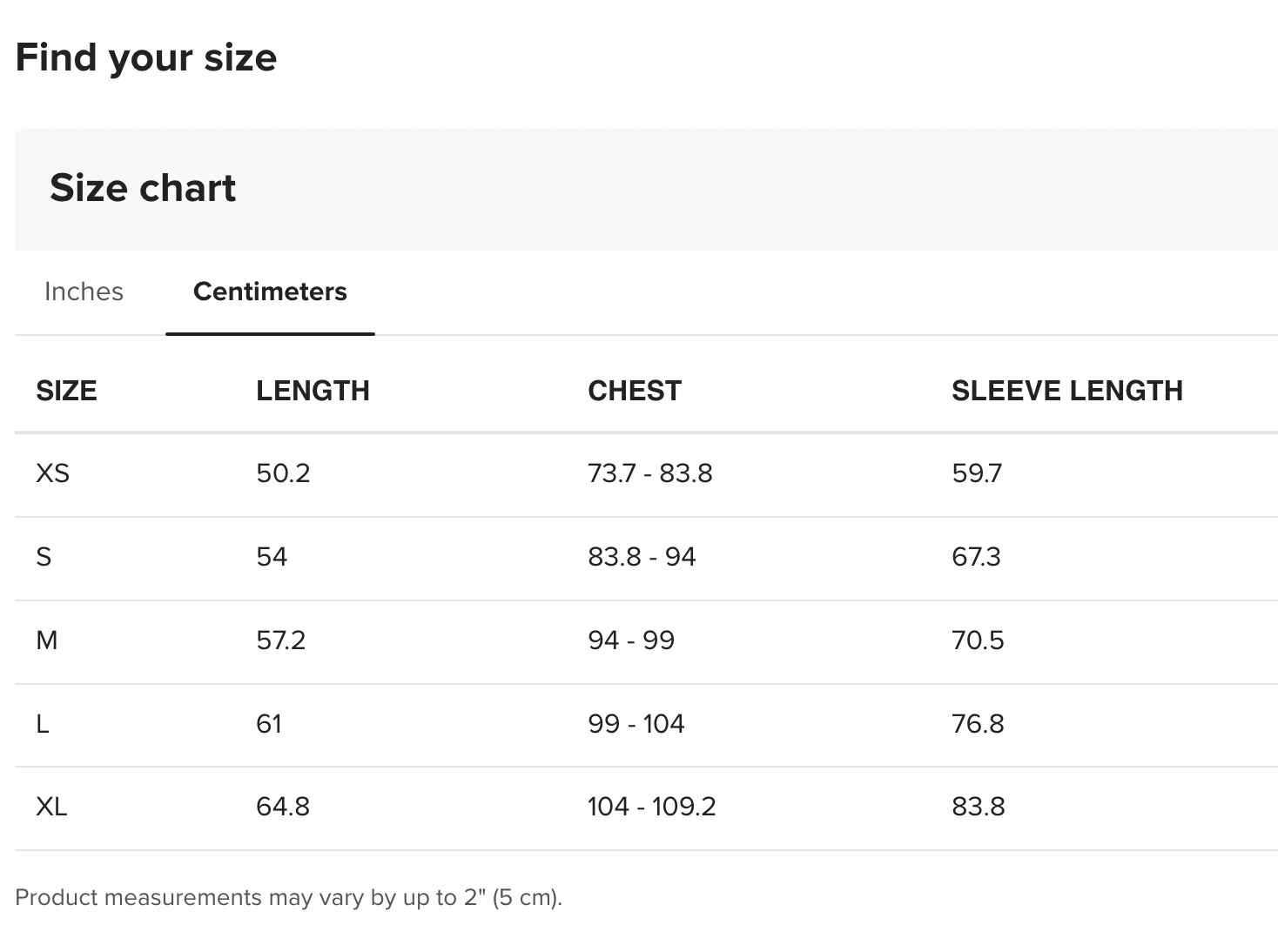Select the S size row label
1278x952 pixels.
pyautogui.click(x=44, y=557)
